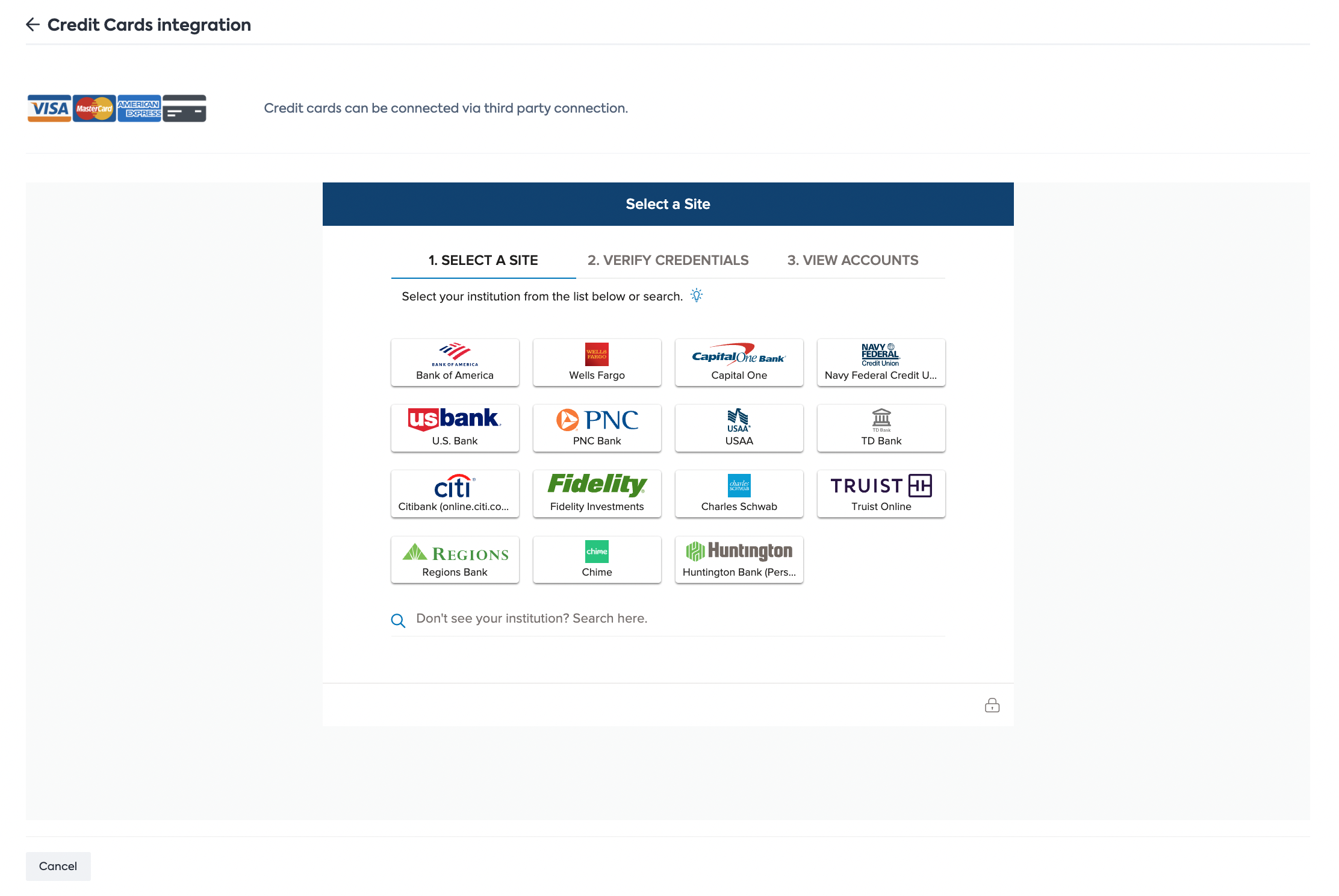1339x896 pixels.
Task: Select the Truist Online tile
Action: [881, 493]
